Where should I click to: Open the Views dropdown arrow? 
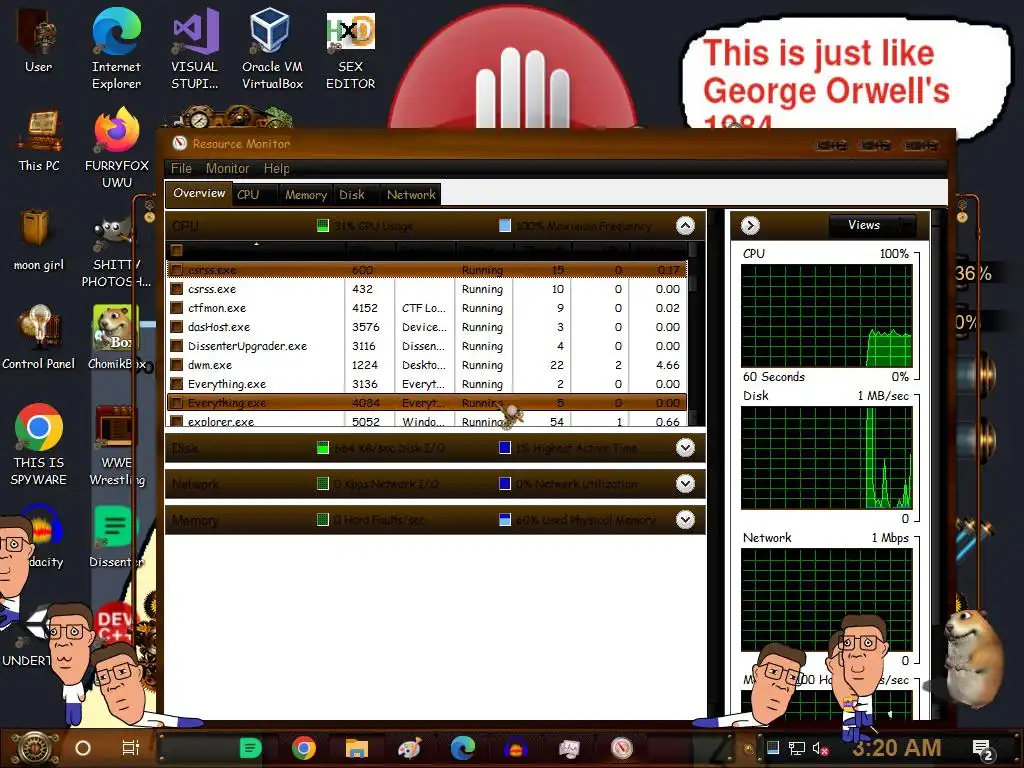(x=907, y=225)
